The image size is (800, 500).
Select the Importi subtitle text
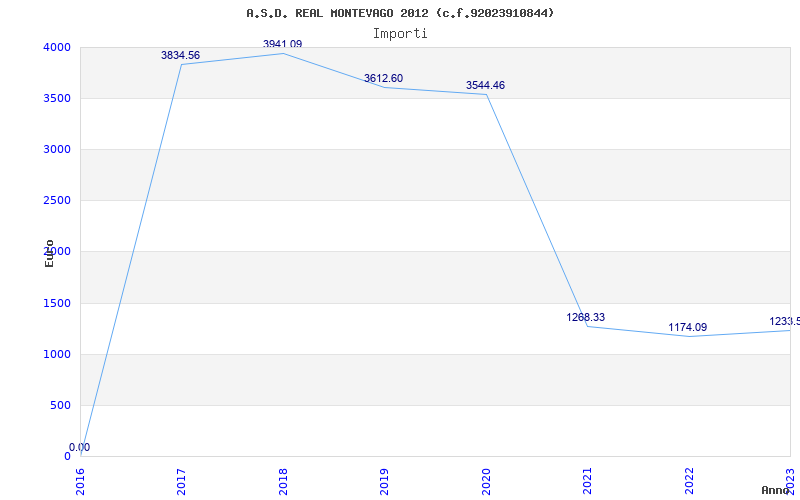pyautogui.click(x=400, y=34)
